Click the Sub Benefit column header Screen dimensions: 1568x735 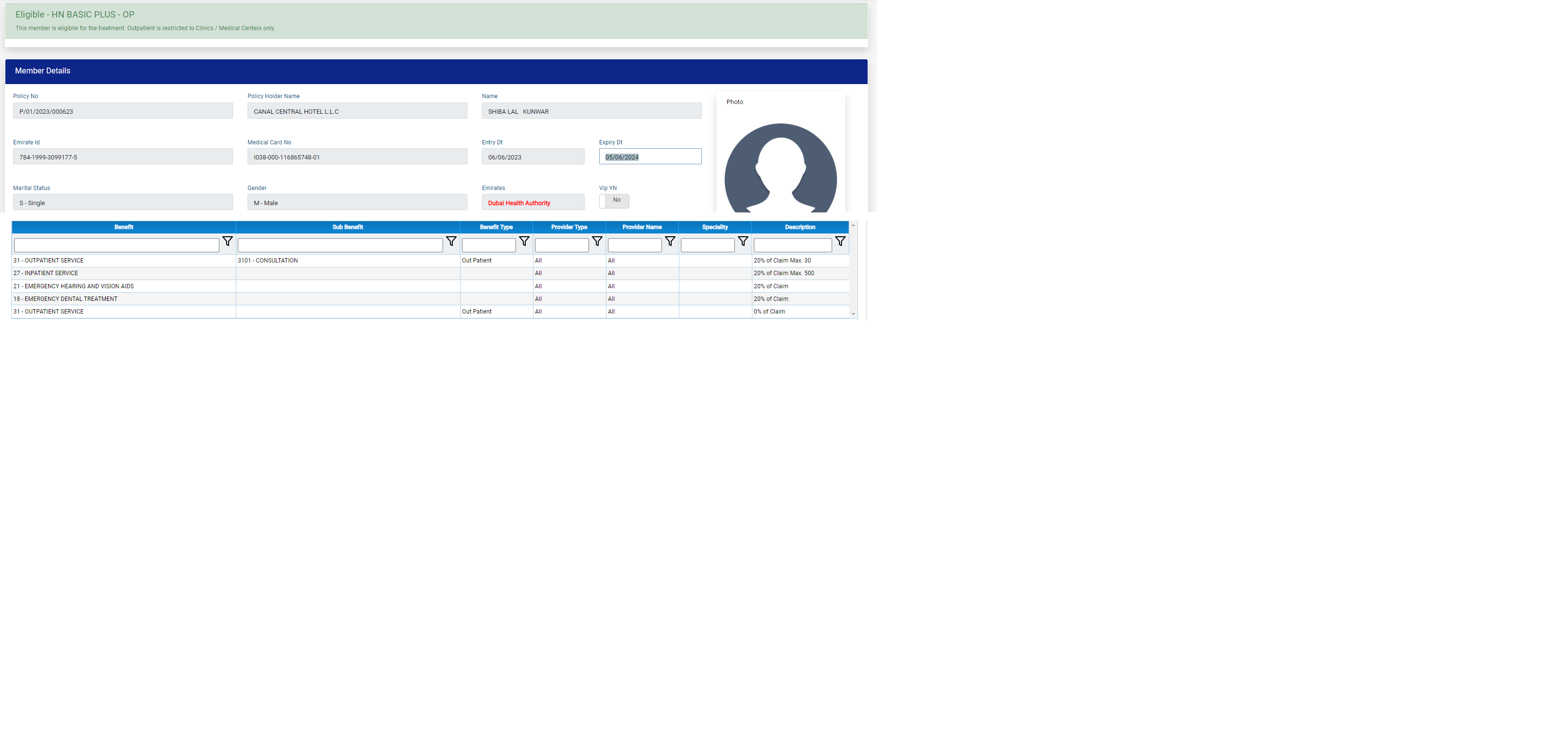click(x=348, y=227)
